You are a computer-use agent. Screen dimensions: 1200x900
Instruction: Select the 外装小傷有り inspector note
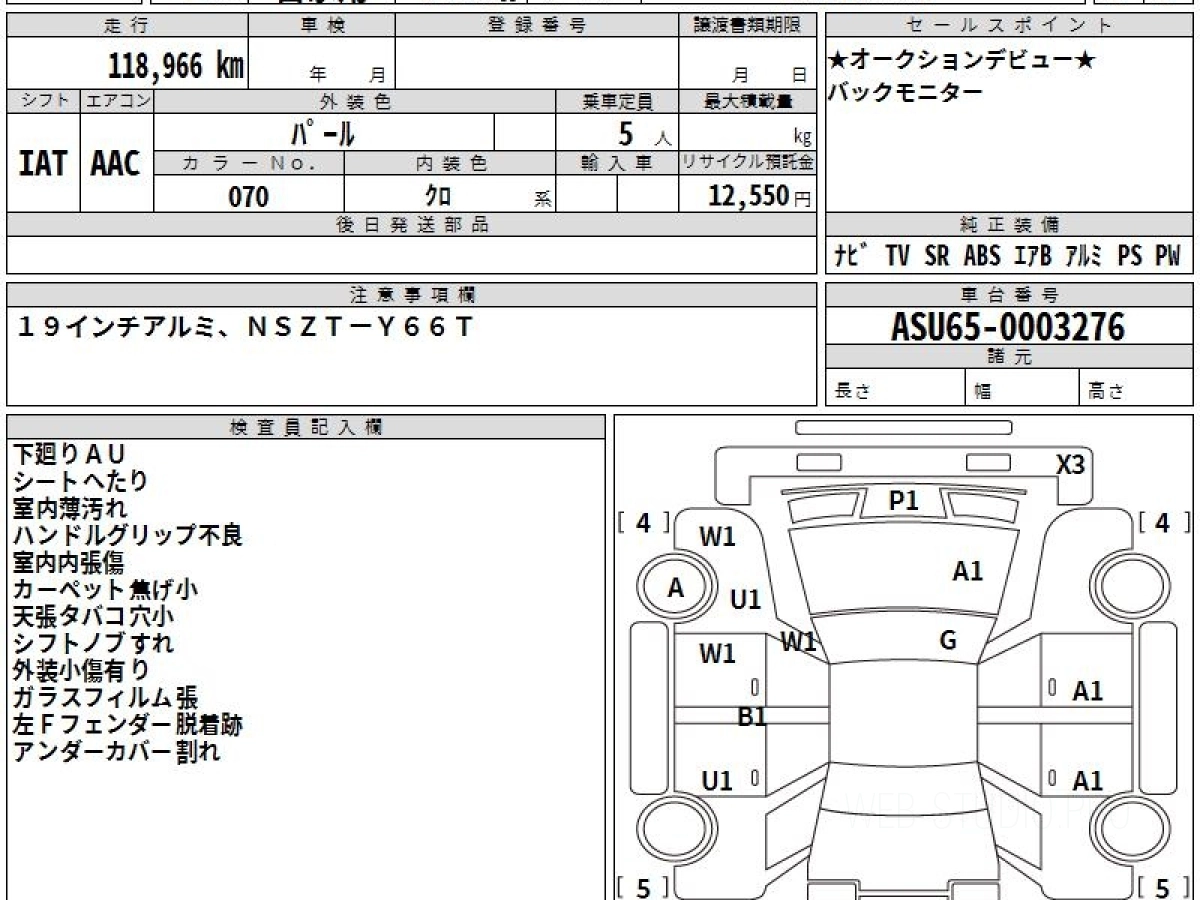click(81, 670)
